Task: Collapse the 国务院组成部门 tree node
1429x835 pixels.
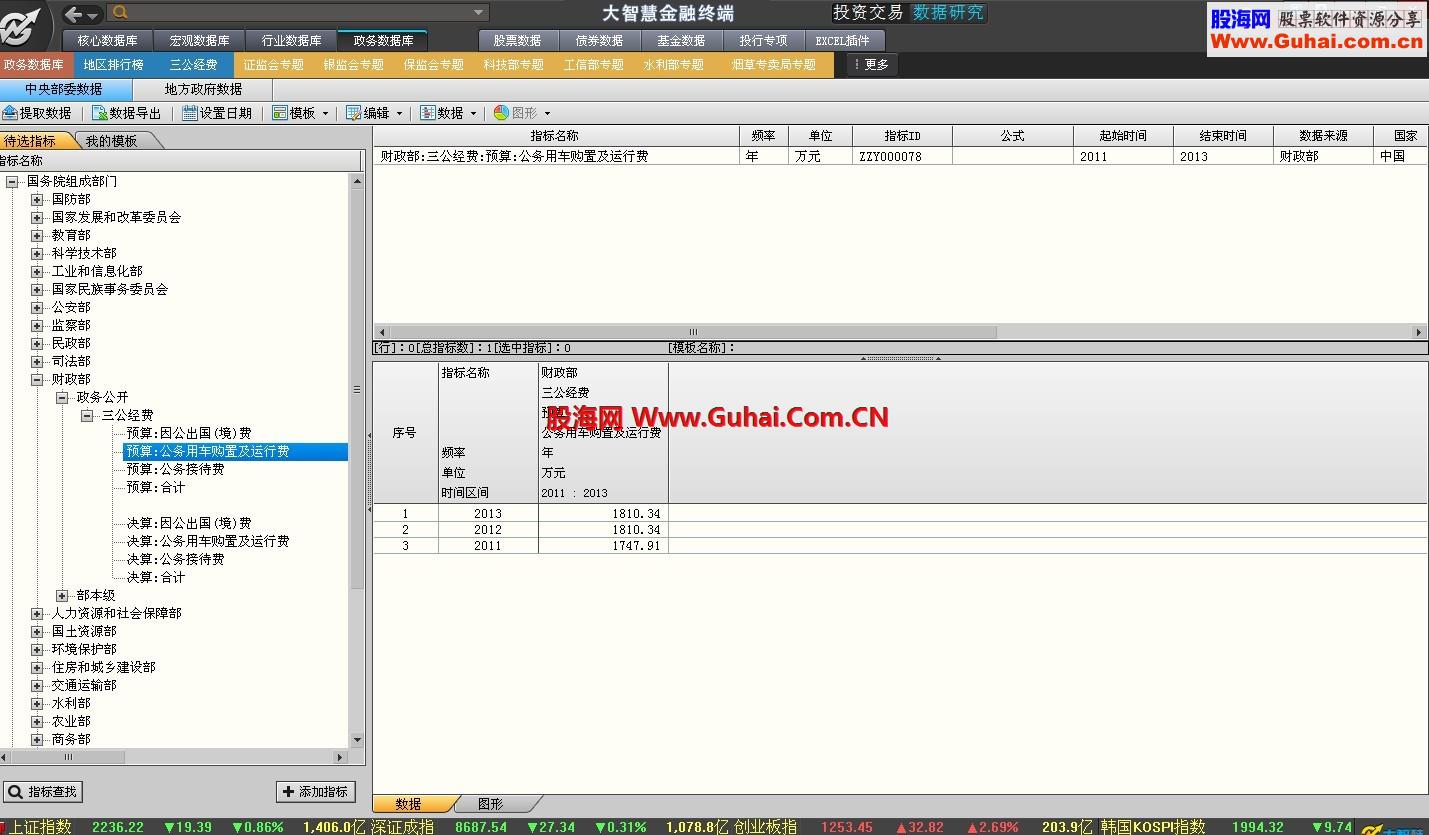Action: pos(12,181)
